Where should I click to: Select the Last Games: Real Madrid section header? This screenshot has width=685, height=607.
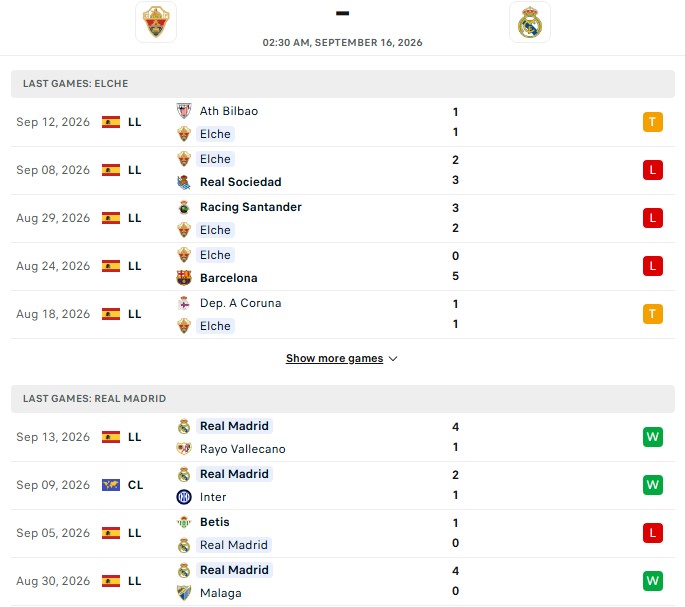coord(343,399)
